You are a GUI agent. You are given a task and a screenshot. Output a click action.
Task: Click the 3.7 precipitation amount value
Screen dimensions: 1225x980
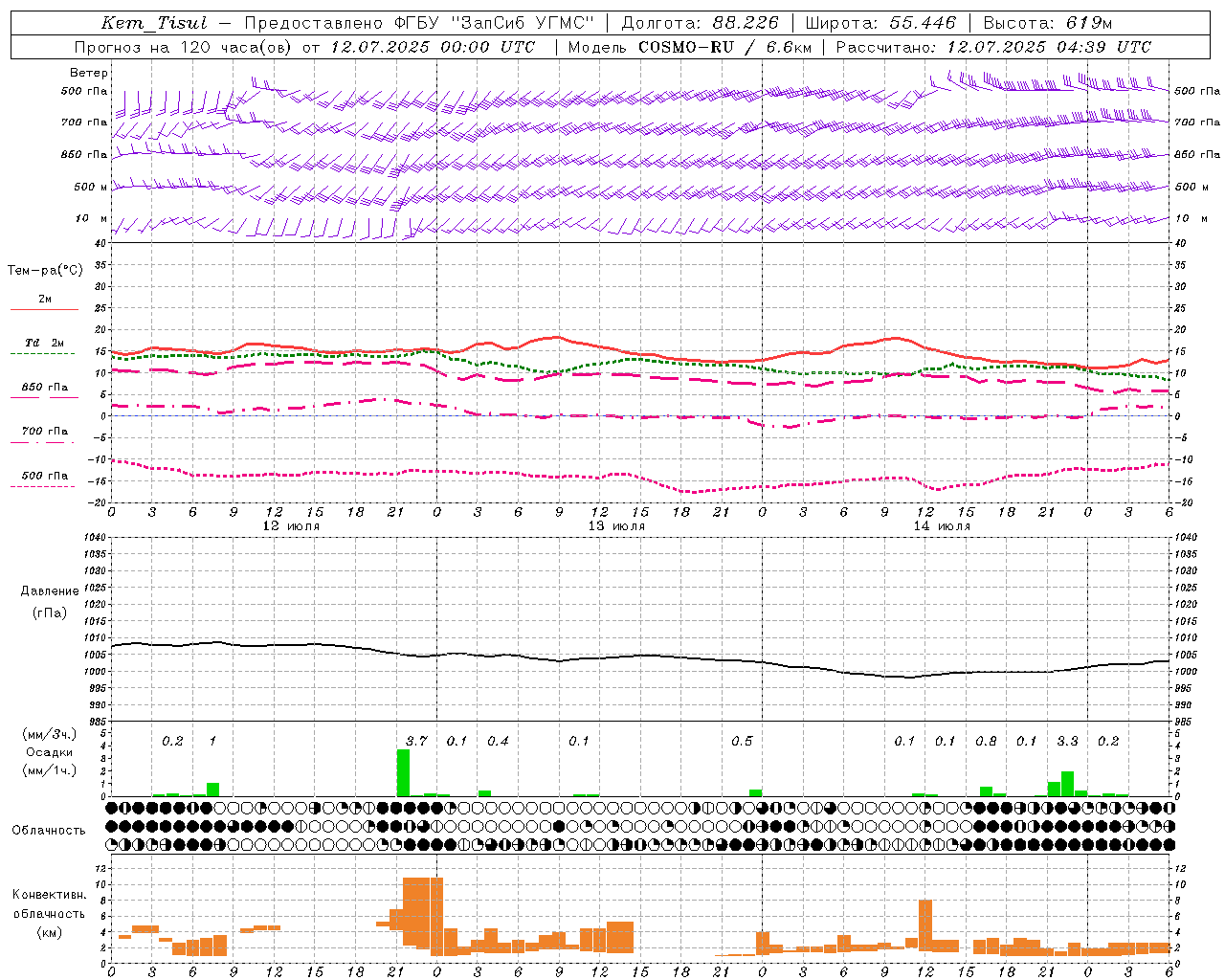click(416, 742)
